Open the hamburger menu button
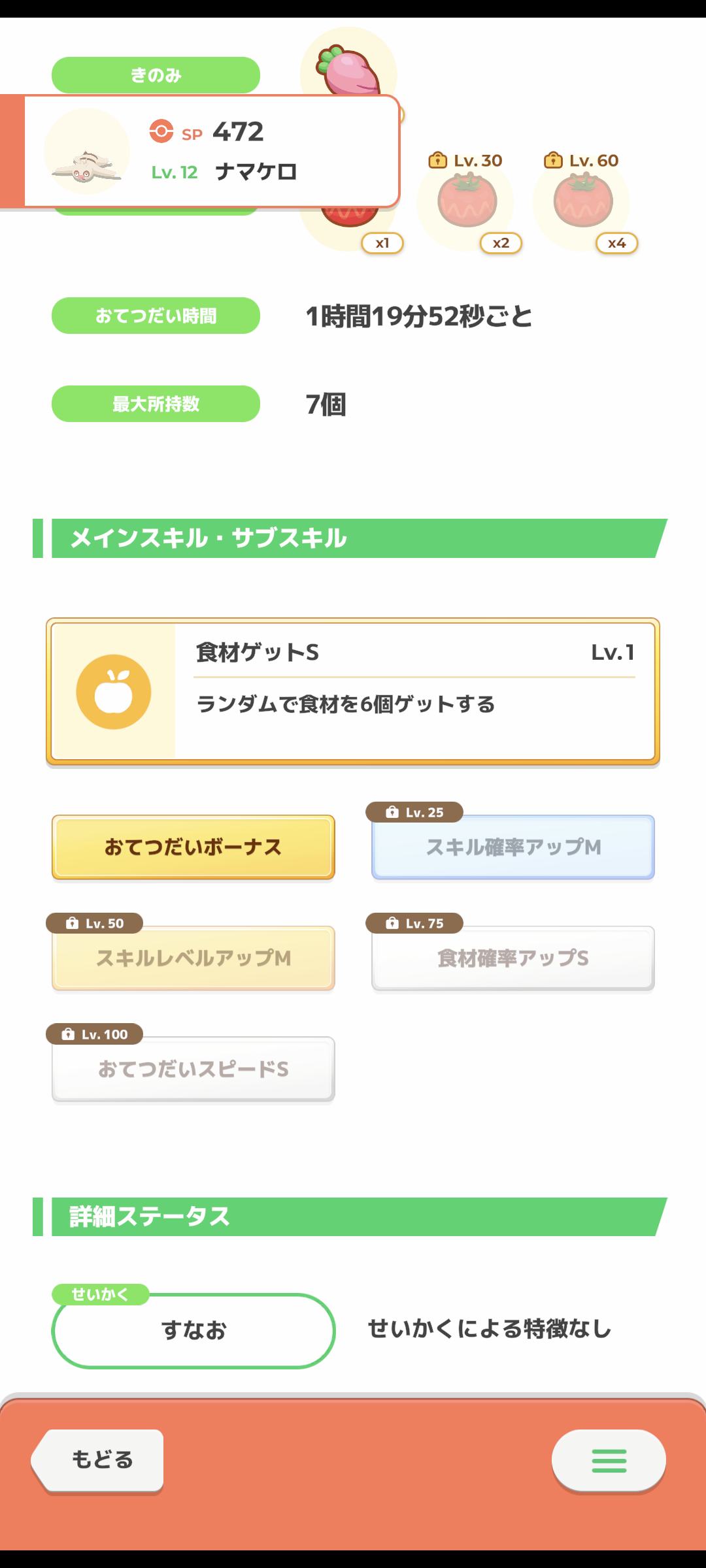 click(x=609, y=1460)
